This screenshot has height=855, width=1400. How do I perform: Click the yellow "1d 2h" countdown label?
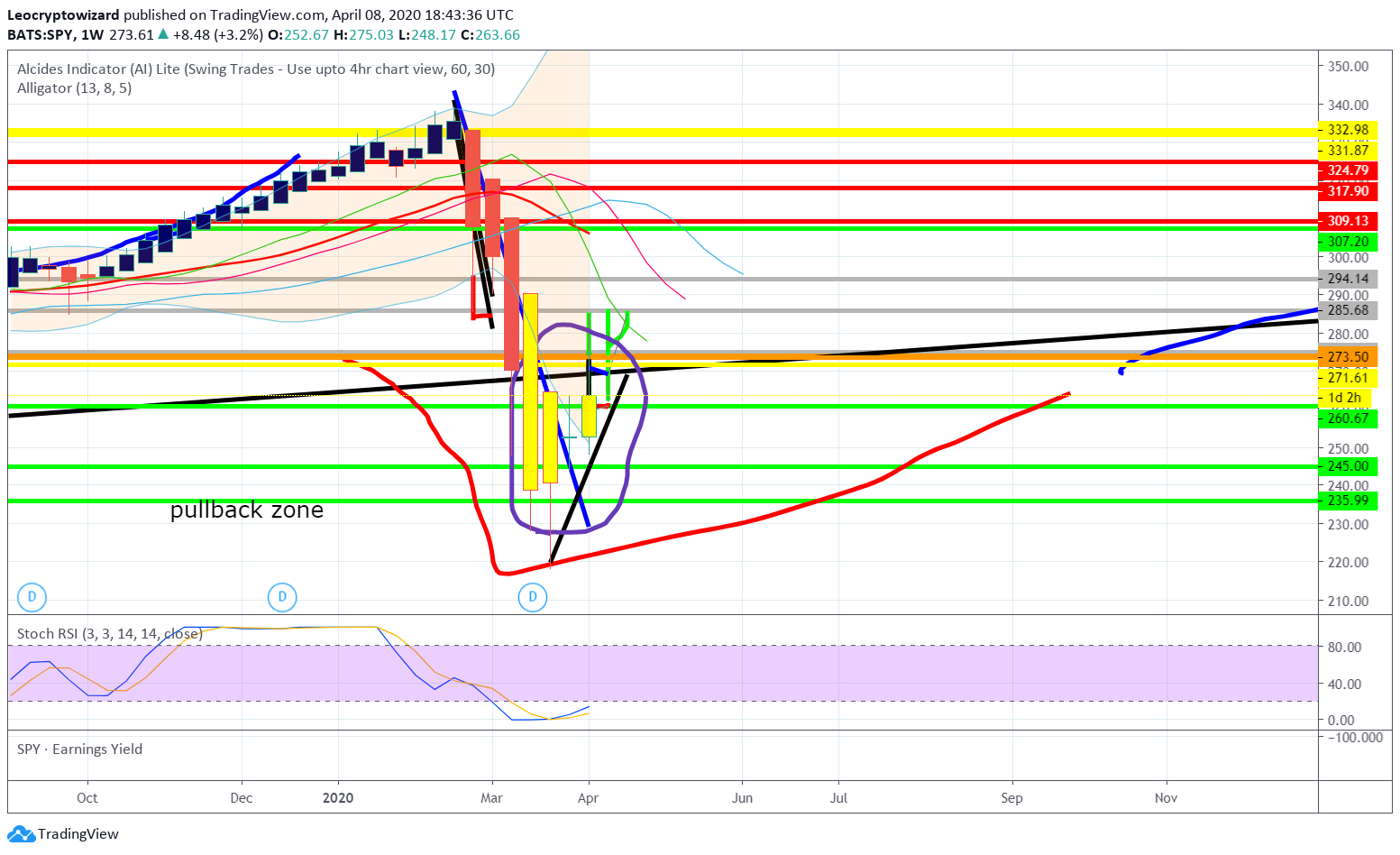[x=1345, y=398]
